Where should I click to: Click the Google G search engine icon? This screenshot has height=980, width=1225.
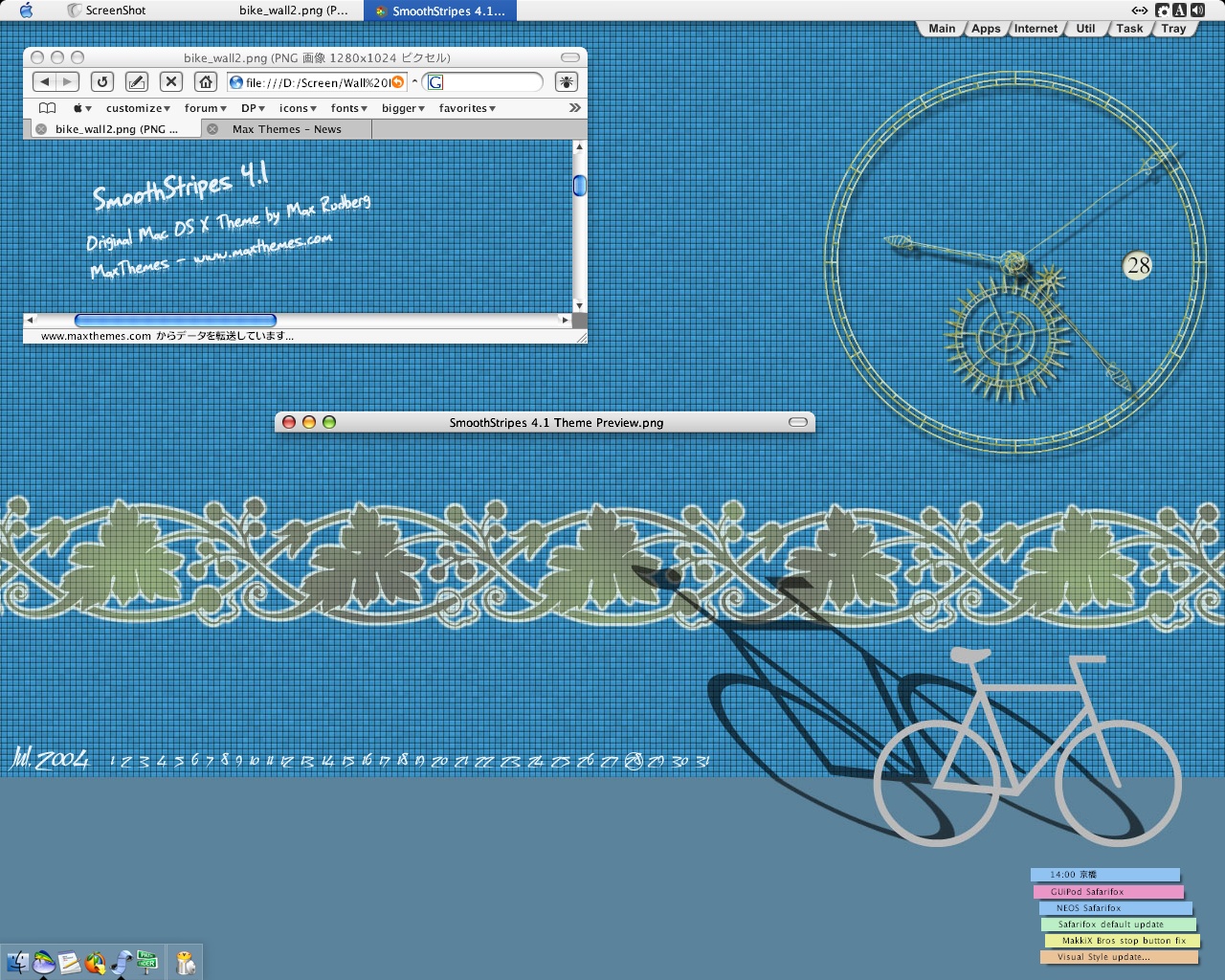coord(435,82)
